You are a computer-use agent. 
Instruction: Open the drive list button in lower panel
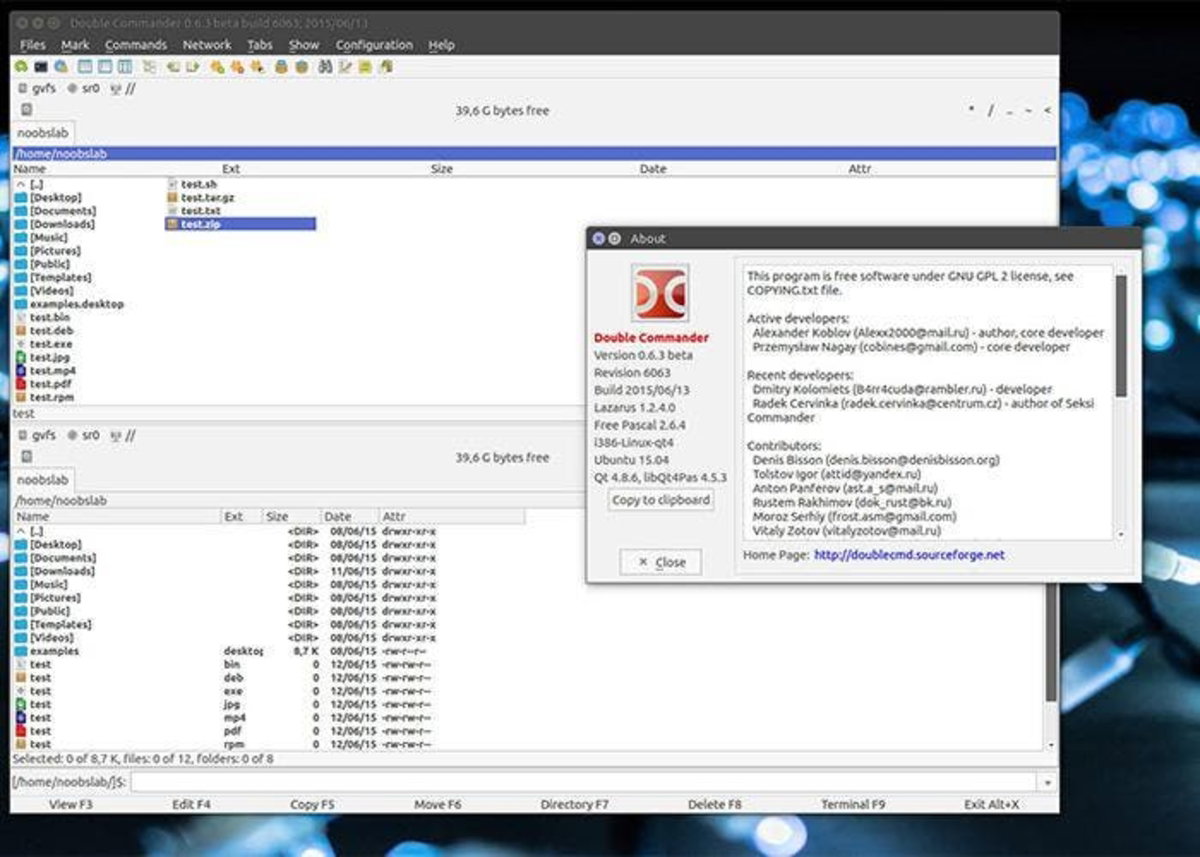[x=26, y=457]
